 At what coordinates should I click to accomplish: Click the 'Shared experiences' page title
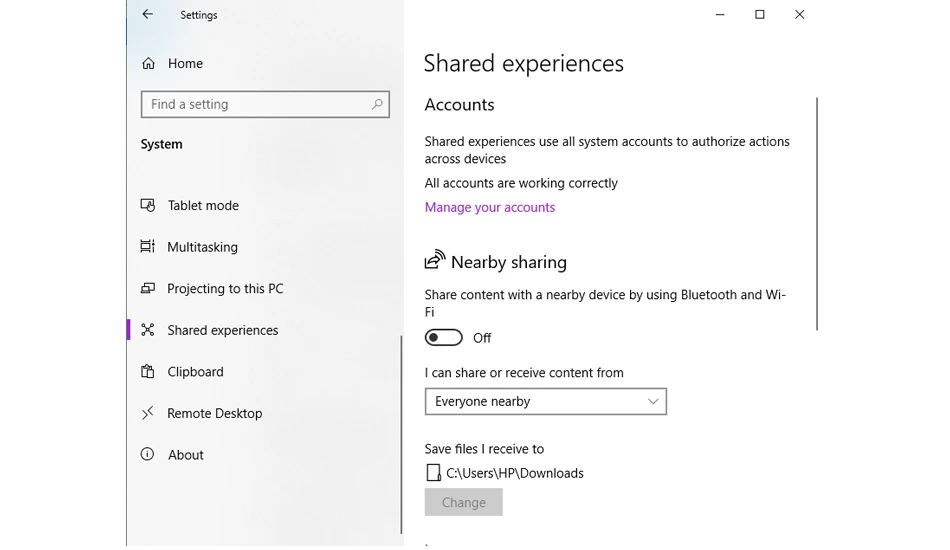(x=523, y=64)
